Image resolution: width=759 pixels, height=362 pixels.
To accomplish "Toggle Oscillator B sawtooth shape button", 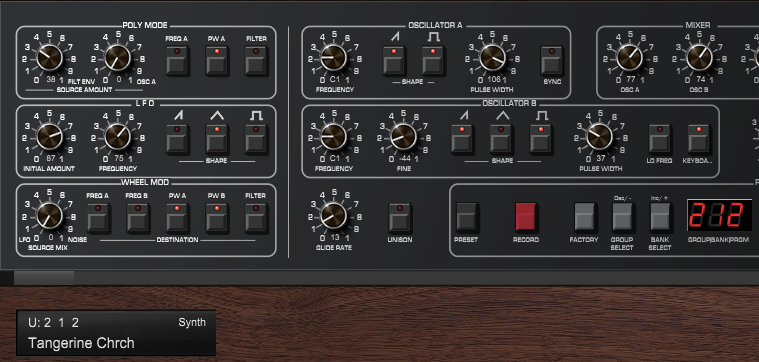I will pyautogui.click(x=462, y=139).
